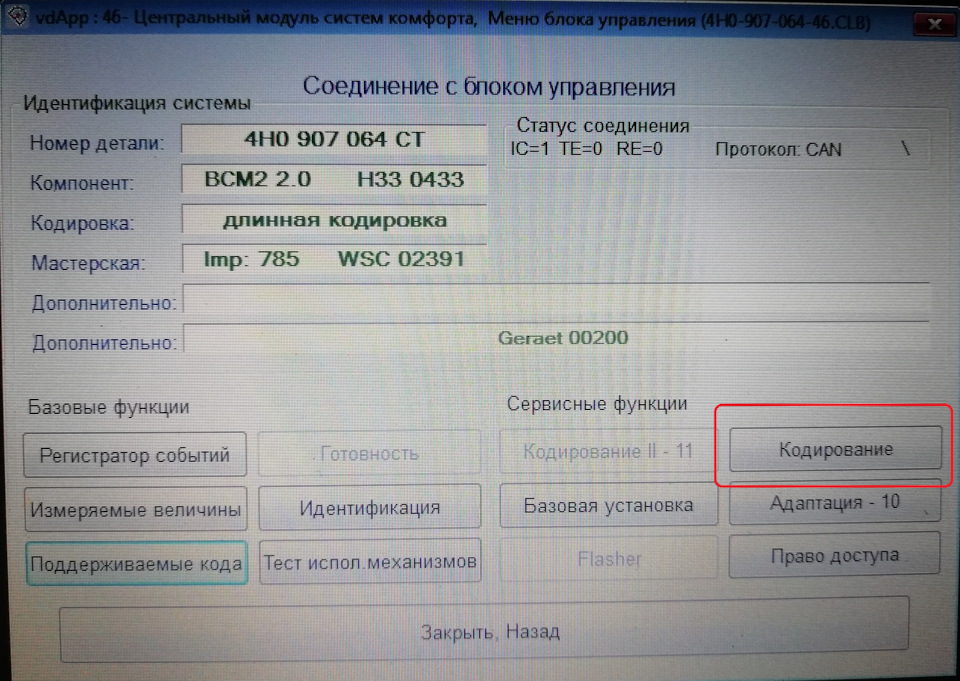Click the Кодировка field длинная кодировка

click(334, 220)
